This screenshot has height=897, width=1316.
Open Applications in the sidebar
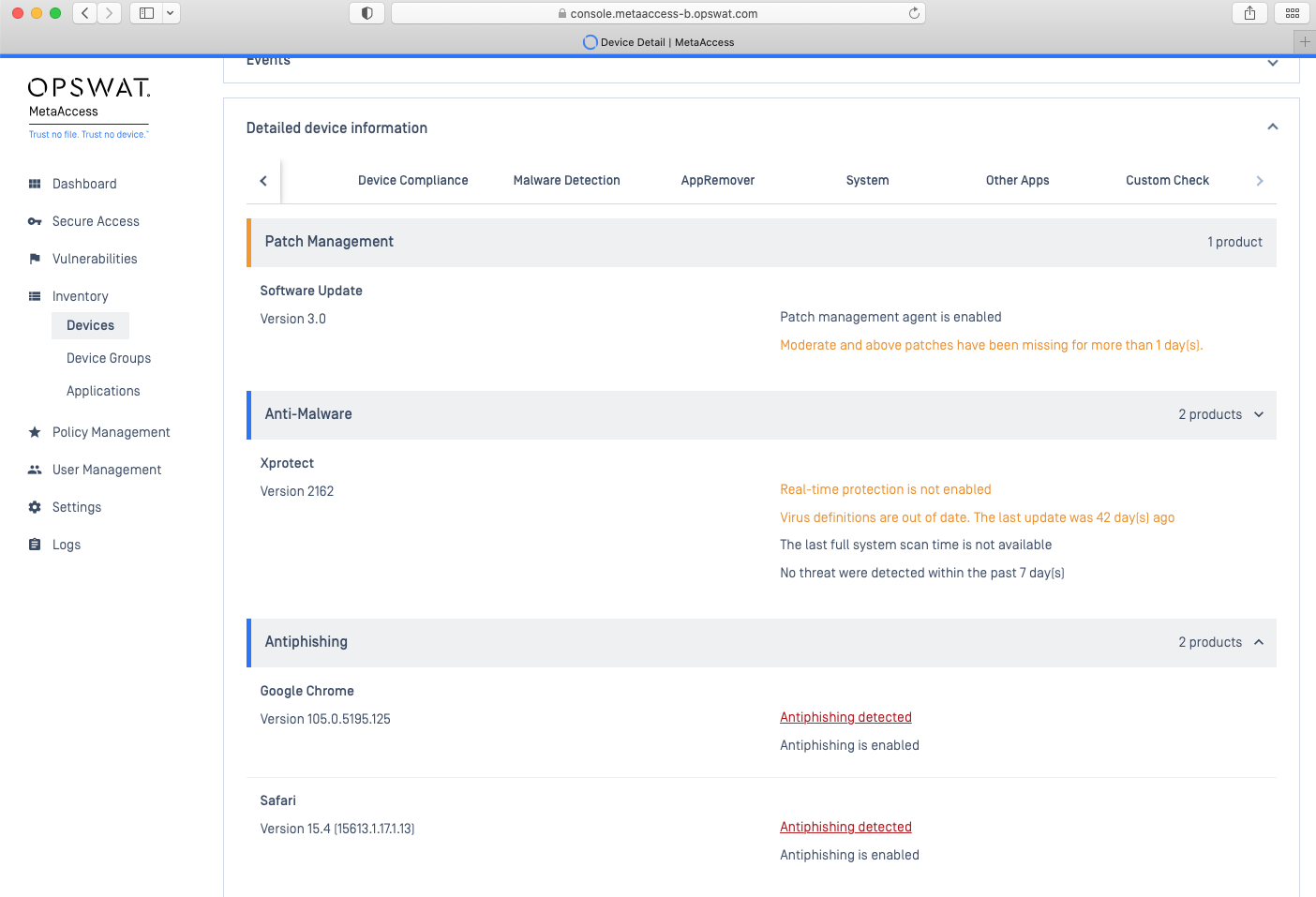click(103, 391)
